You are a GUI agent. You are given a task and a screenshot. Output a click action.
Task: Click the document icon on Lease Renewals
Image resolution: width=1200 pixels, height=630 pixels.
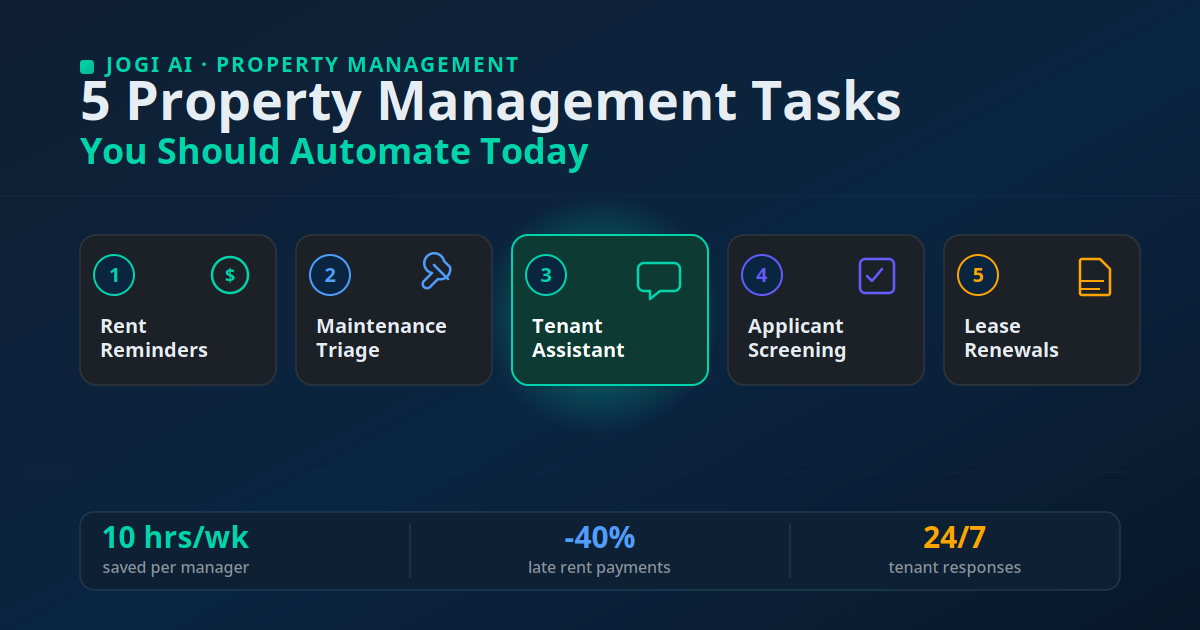(1095, 277)
